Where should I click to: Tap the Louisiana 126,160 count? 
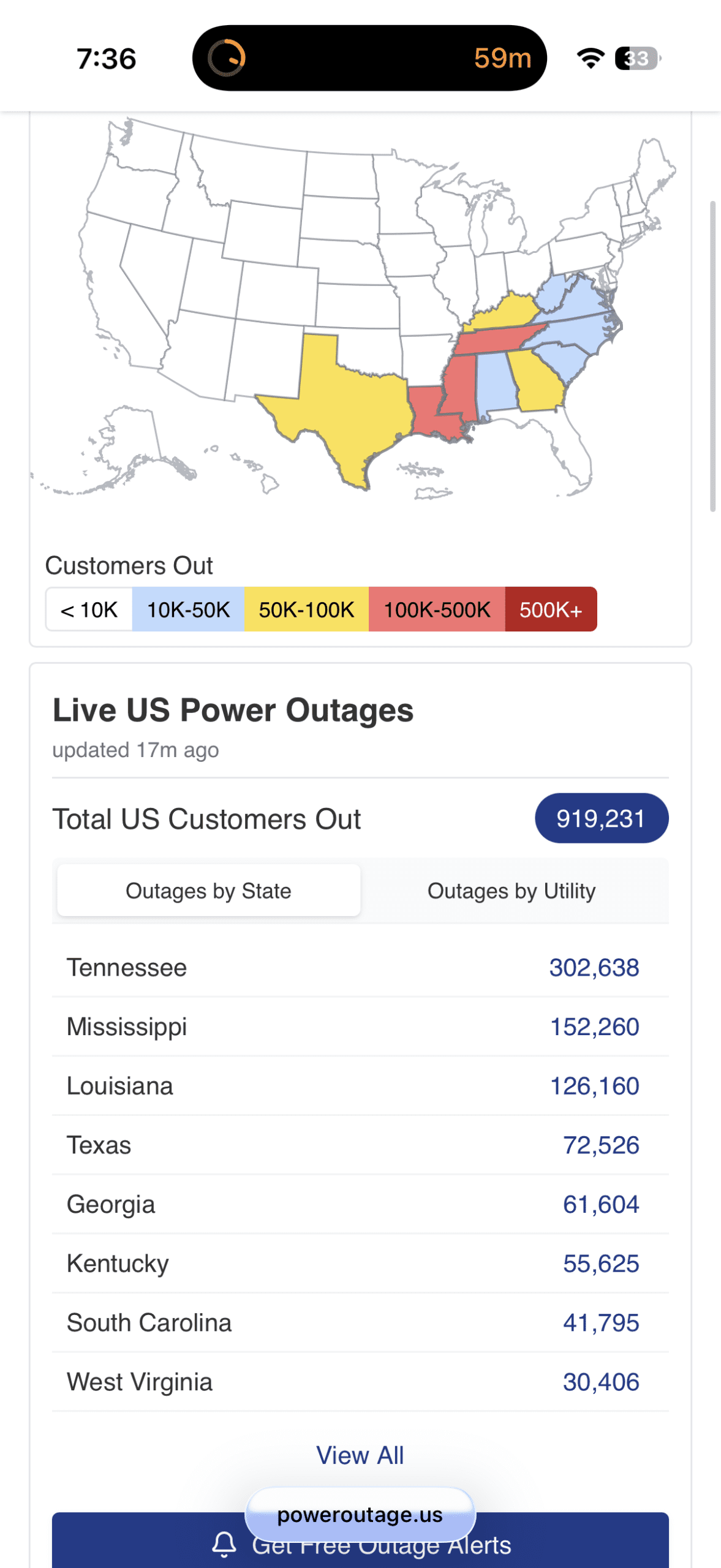point(594,1086)
